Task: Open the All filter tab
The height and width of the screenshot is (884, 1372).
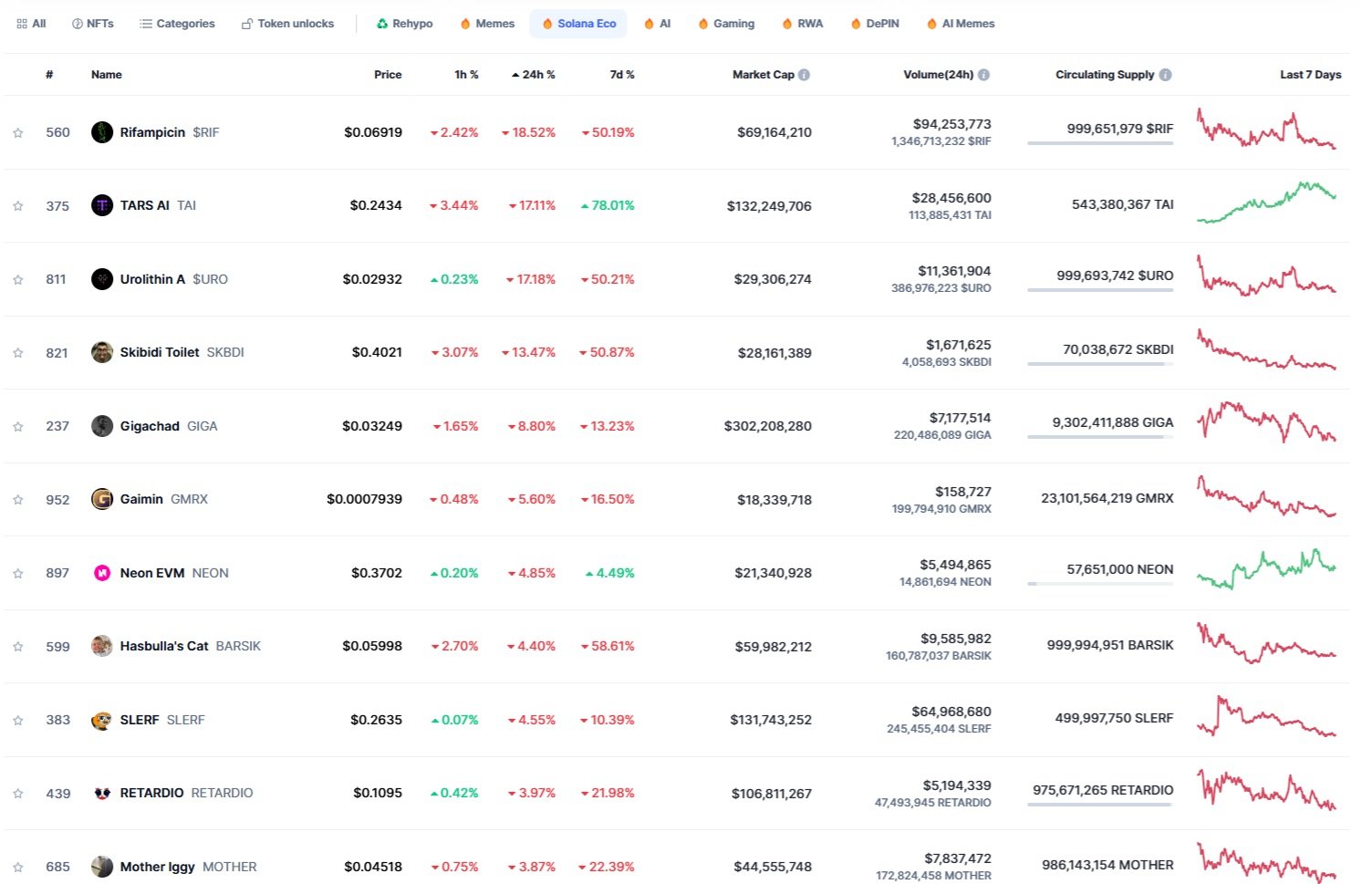Action: (x=31, y=24)
